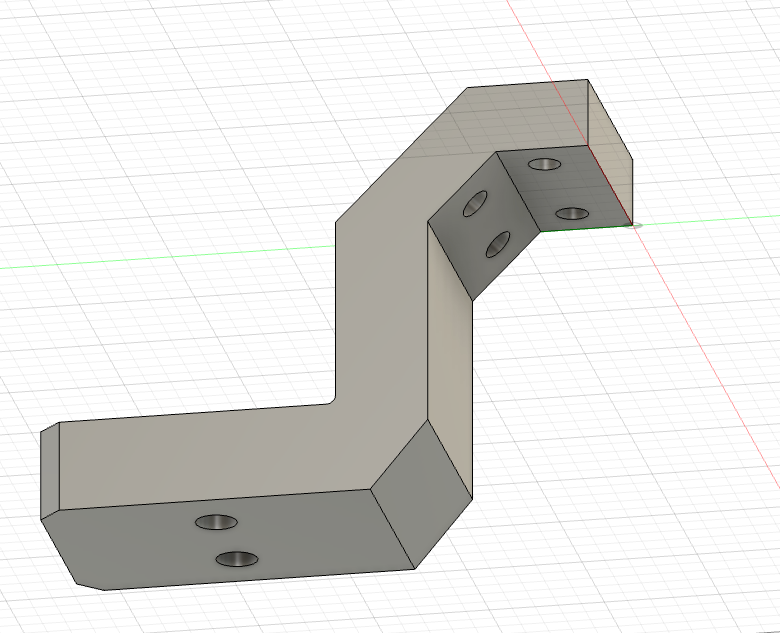Select the lower hole on the bottom flange face
Viewport: 780px width, 633px height.
tap(237, 558)
